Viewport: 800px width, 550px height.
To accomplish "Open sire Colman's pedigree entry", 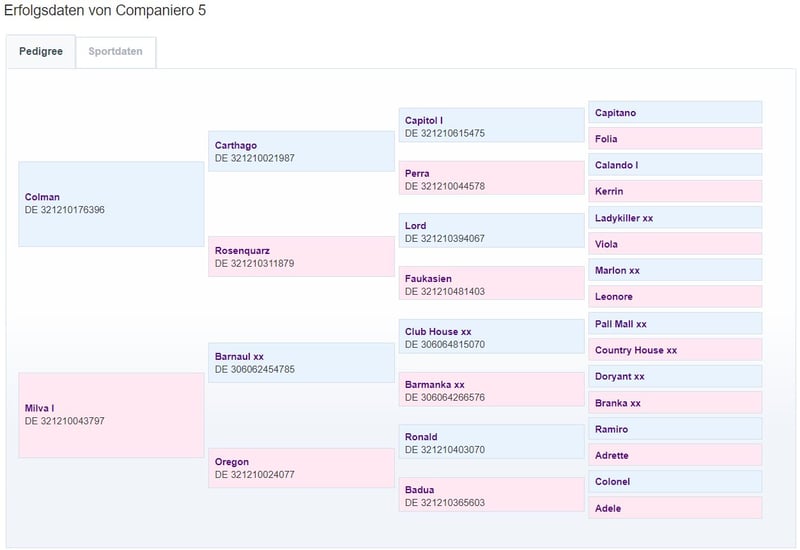I will point(111,204).
